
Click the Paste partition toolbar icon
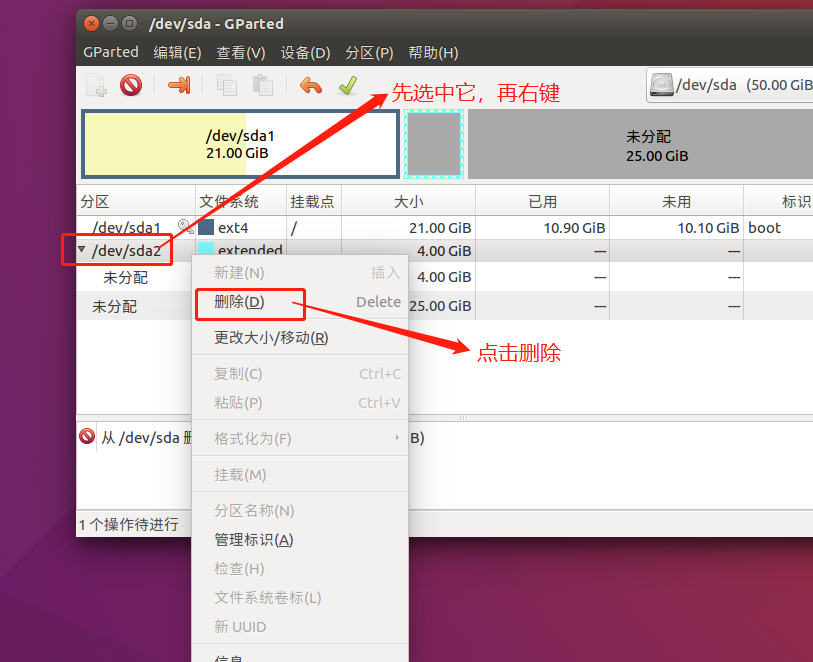pos(263,85)
